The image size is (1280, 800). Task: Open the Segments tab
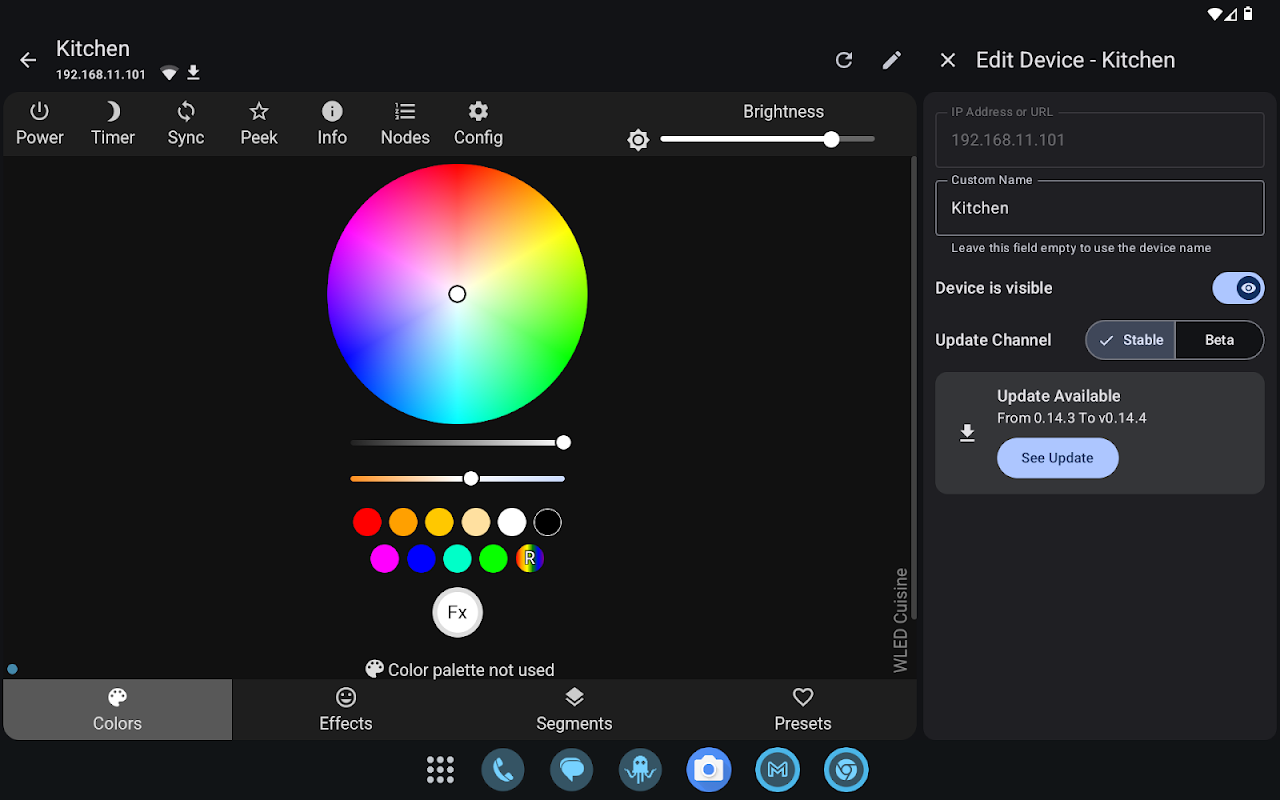[574, 710]
